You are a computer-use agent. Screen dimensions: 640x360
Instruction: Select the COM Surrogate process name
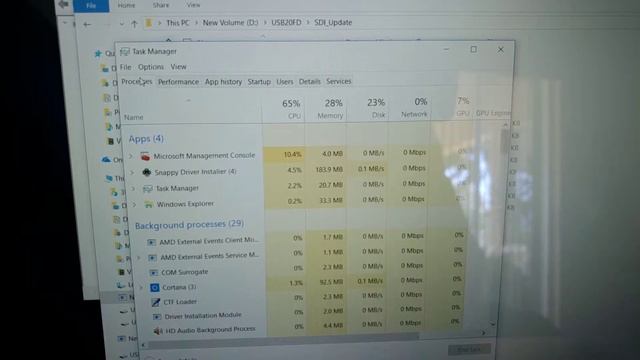[x=184, y=272]
